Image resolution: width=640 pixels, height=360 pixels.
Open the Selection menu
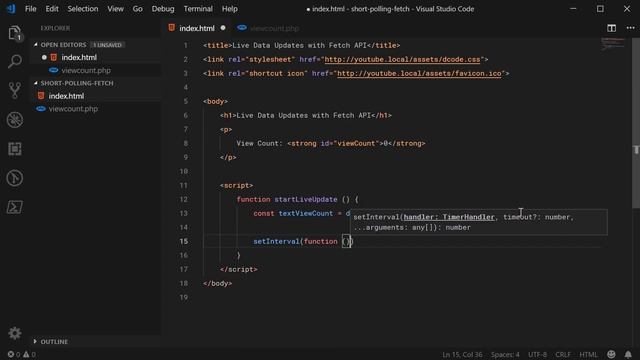coord(83,9)
